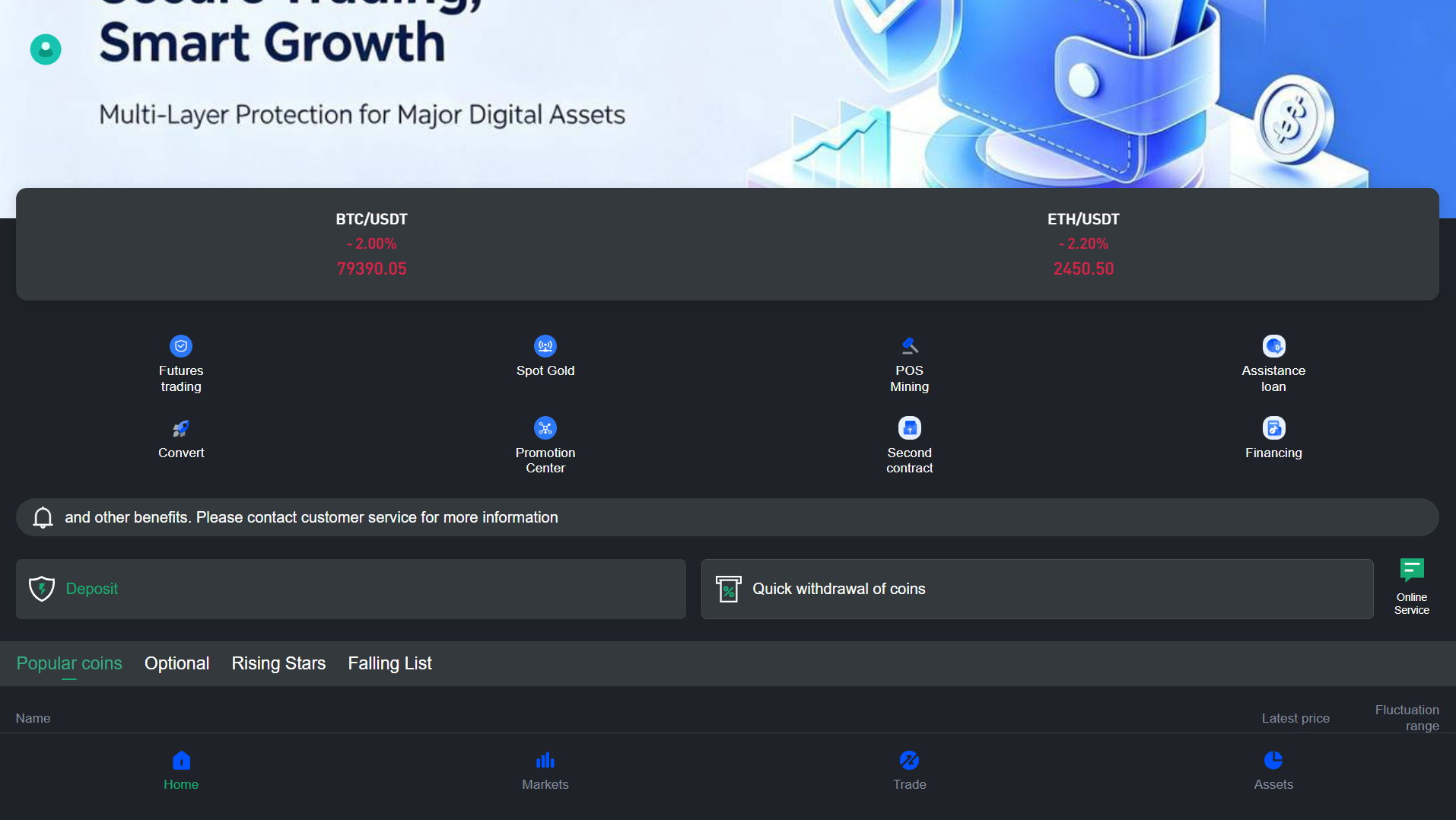This screenshot has height=820, width=1456.
Task: Click the withdrawal ATM icon
Action: click(728, 589)
